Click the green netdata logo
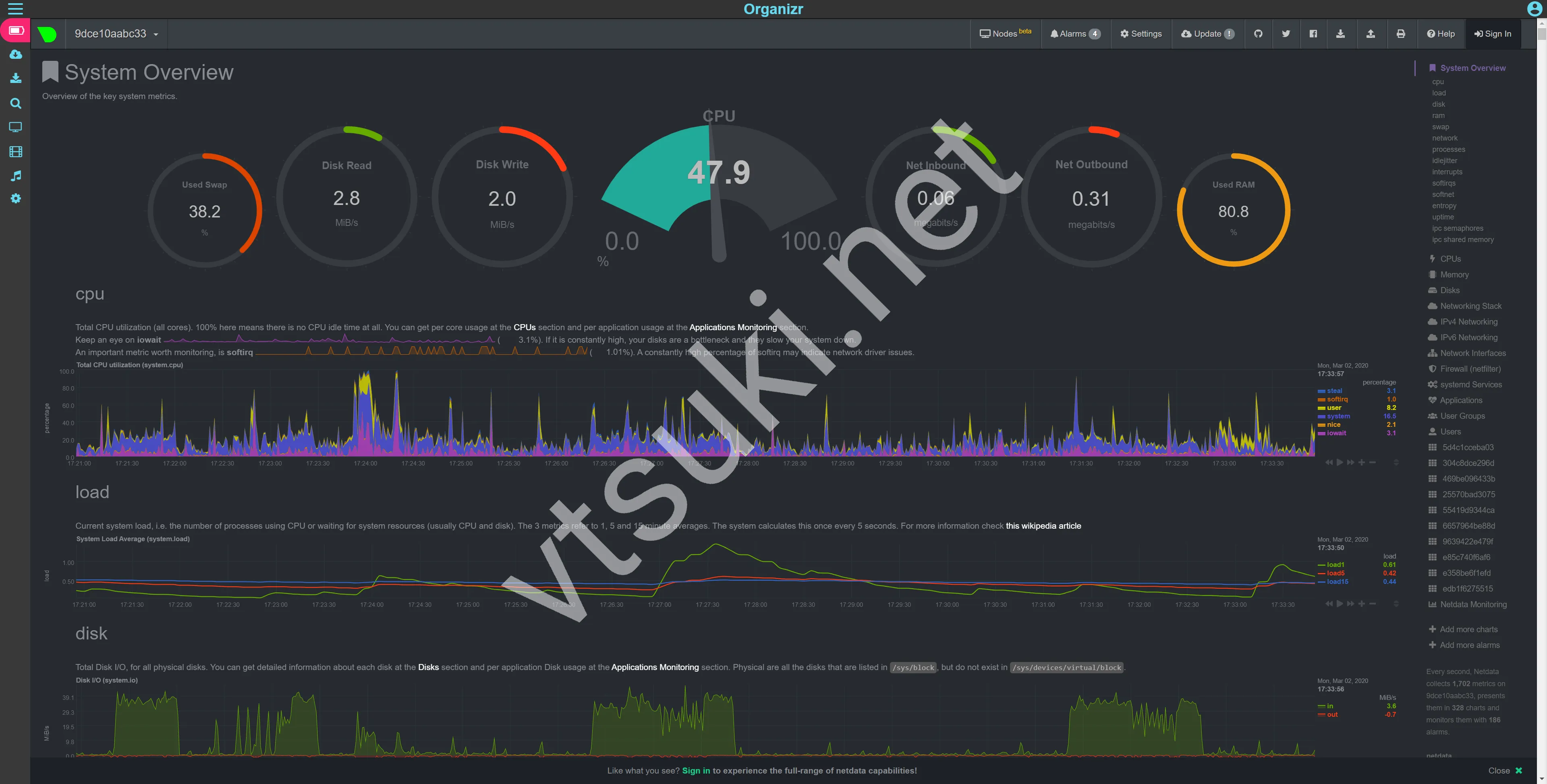 coord(47,34)
